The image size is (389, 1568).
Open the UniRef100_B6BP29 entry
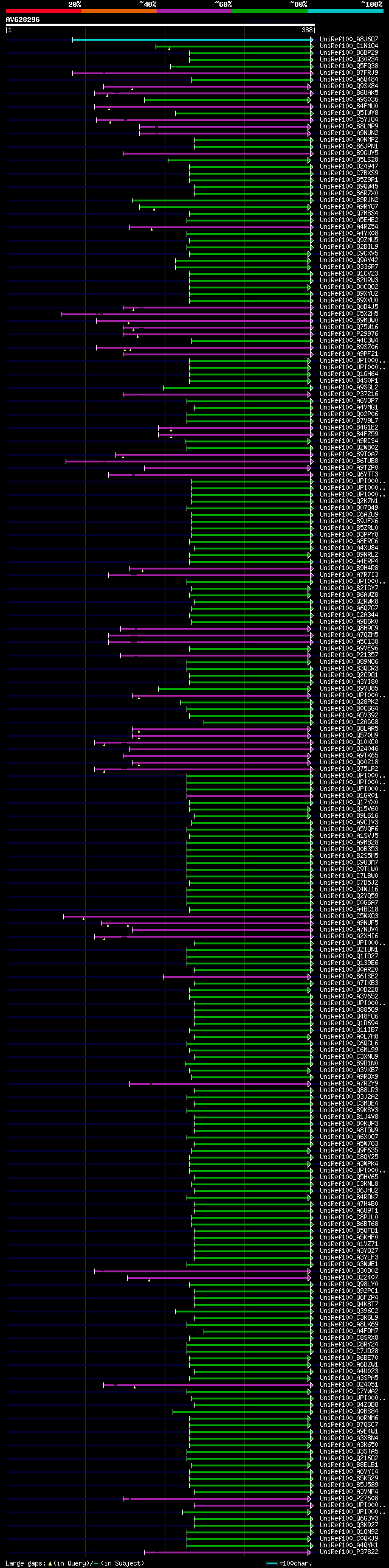coord(349,52)
